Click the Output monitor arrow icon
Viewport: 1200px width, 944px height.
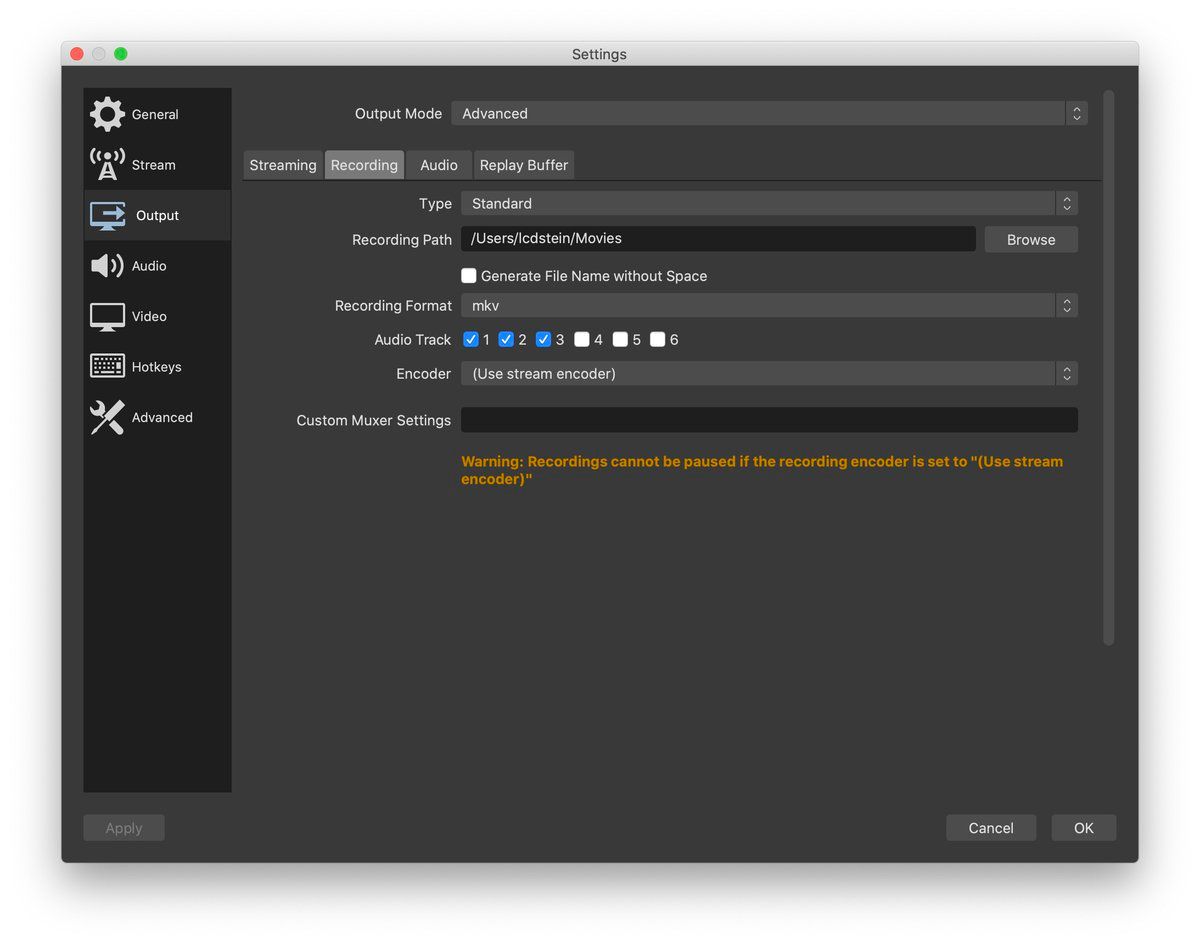point(107,215)
